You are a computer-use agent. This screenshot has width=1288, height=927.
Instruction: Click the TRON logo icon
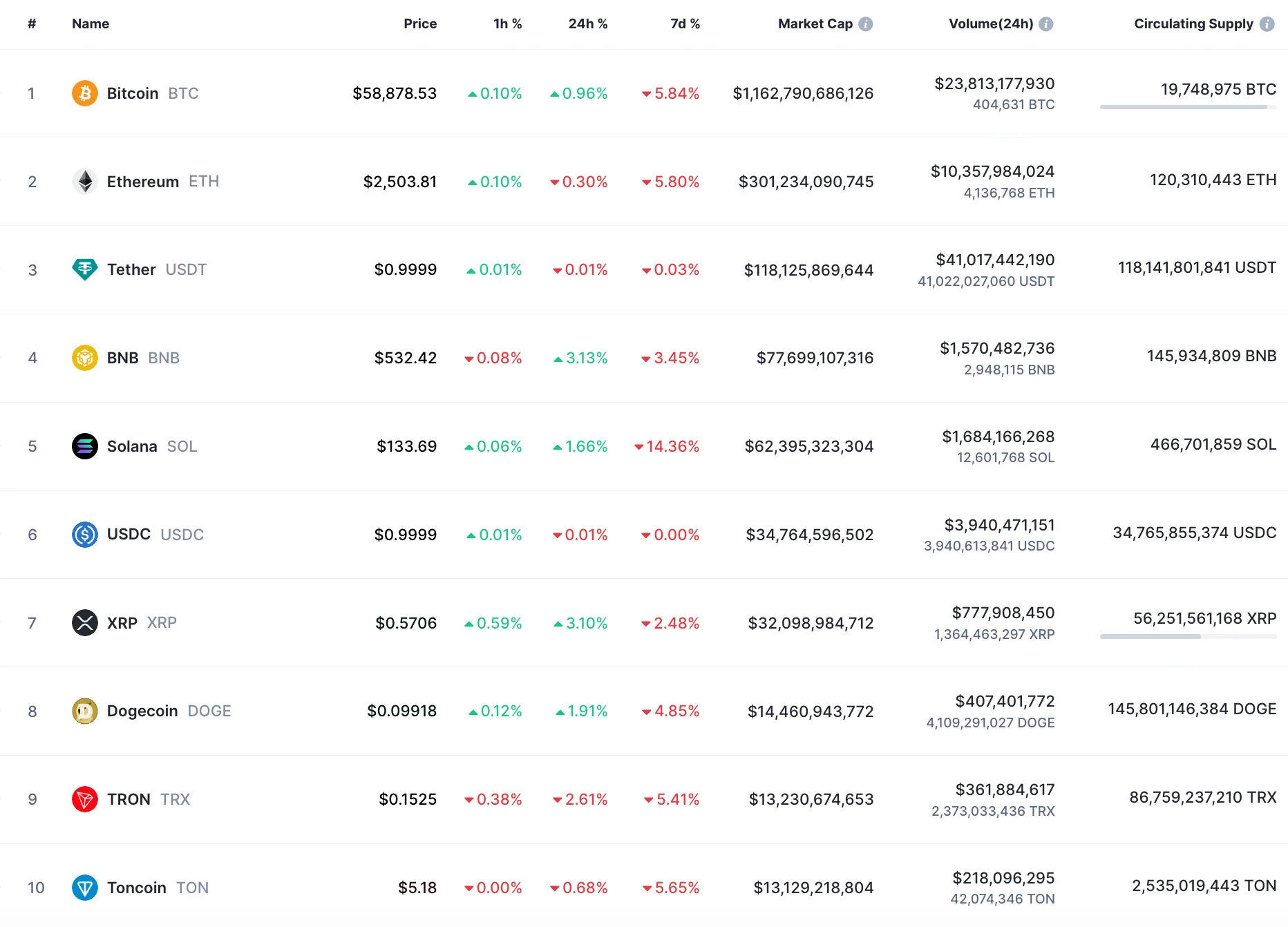84,799
